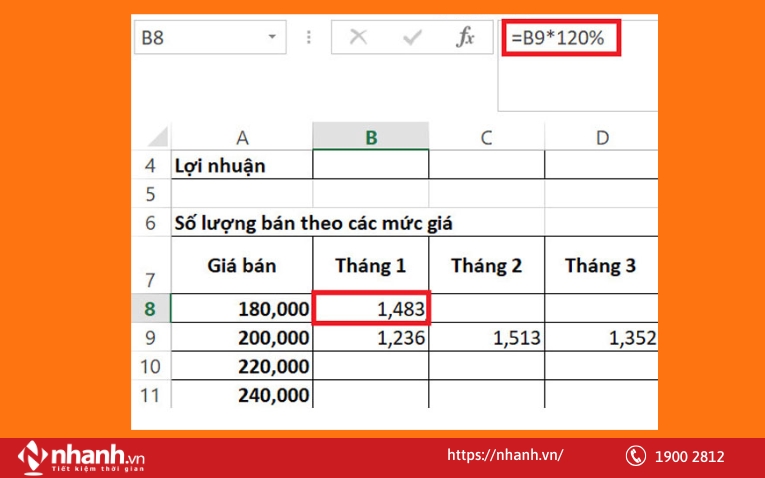
Task: Click empty cell B4 next to Lợi nhuận
Action: tap(371, 165)
